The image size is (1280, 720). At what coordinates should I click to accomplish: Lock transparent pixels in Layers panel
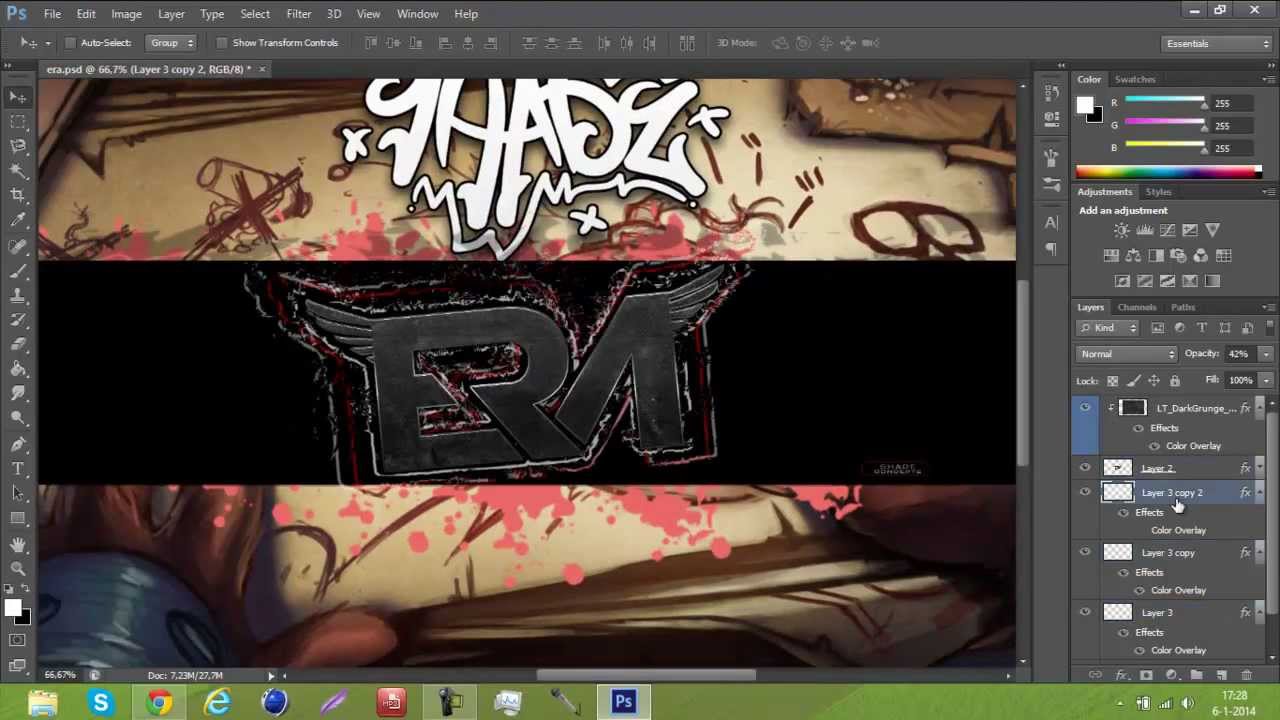click(x=1112, y=381)
